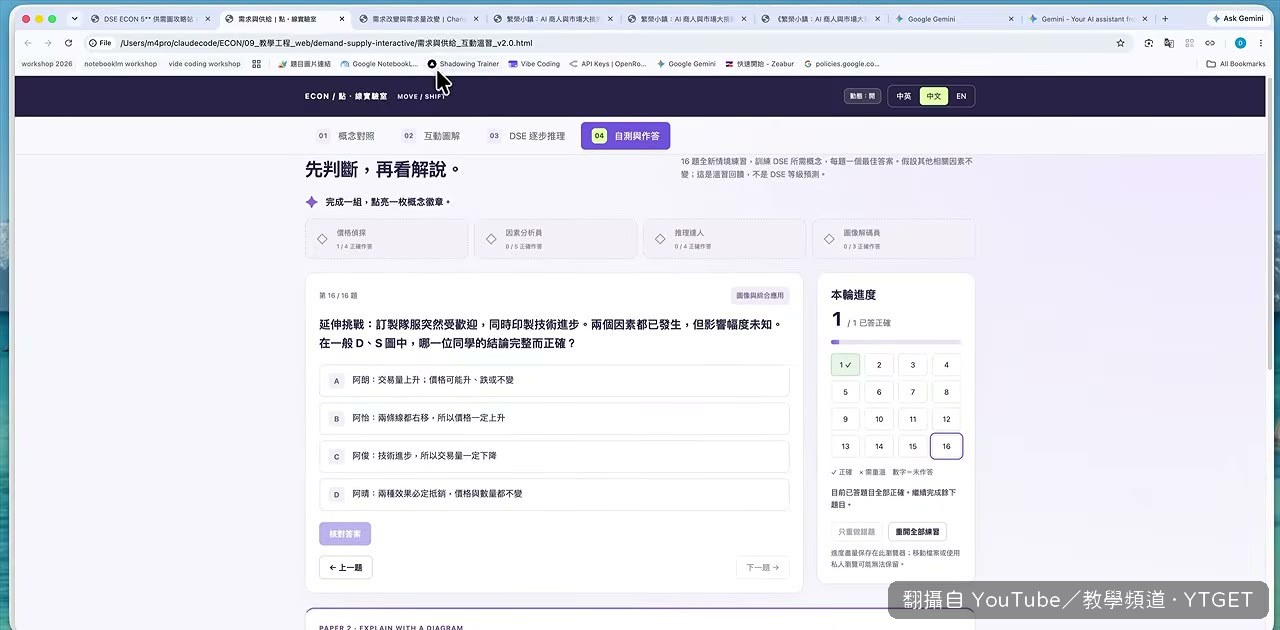The image size is (1280, 630).
Task: Open the policies.google.co... bookmark
Action: click(842, 63)
